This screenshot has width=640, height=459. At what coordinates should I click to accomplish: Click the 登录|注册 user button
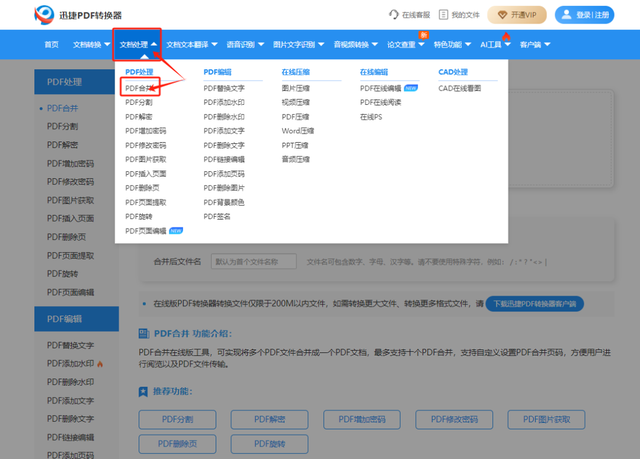pyautogui.click(x=584, y=15)
